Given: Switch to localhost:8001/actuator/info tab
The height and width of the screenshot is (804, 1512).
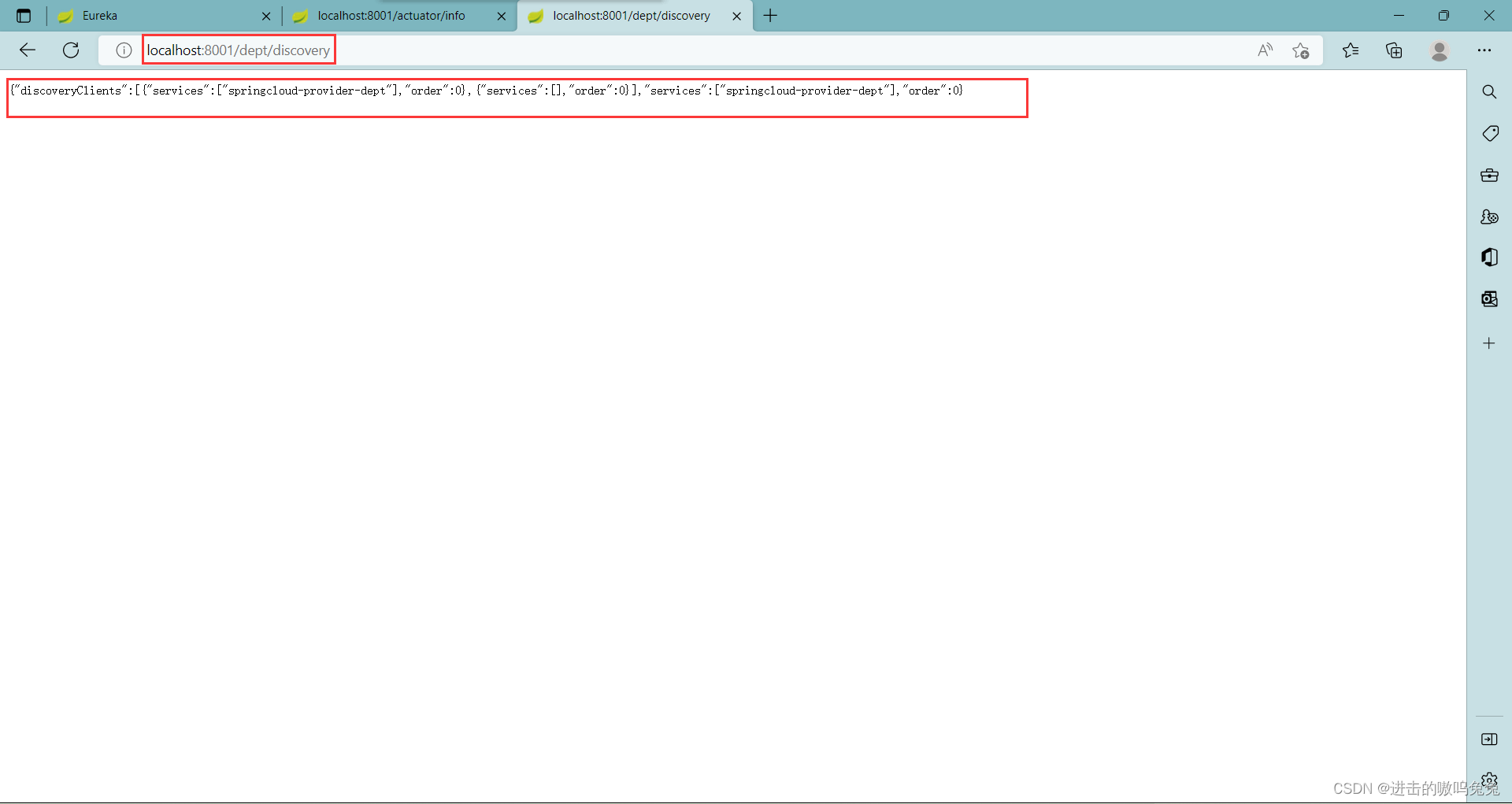Looking at the screenshot, I should point(399,16).
